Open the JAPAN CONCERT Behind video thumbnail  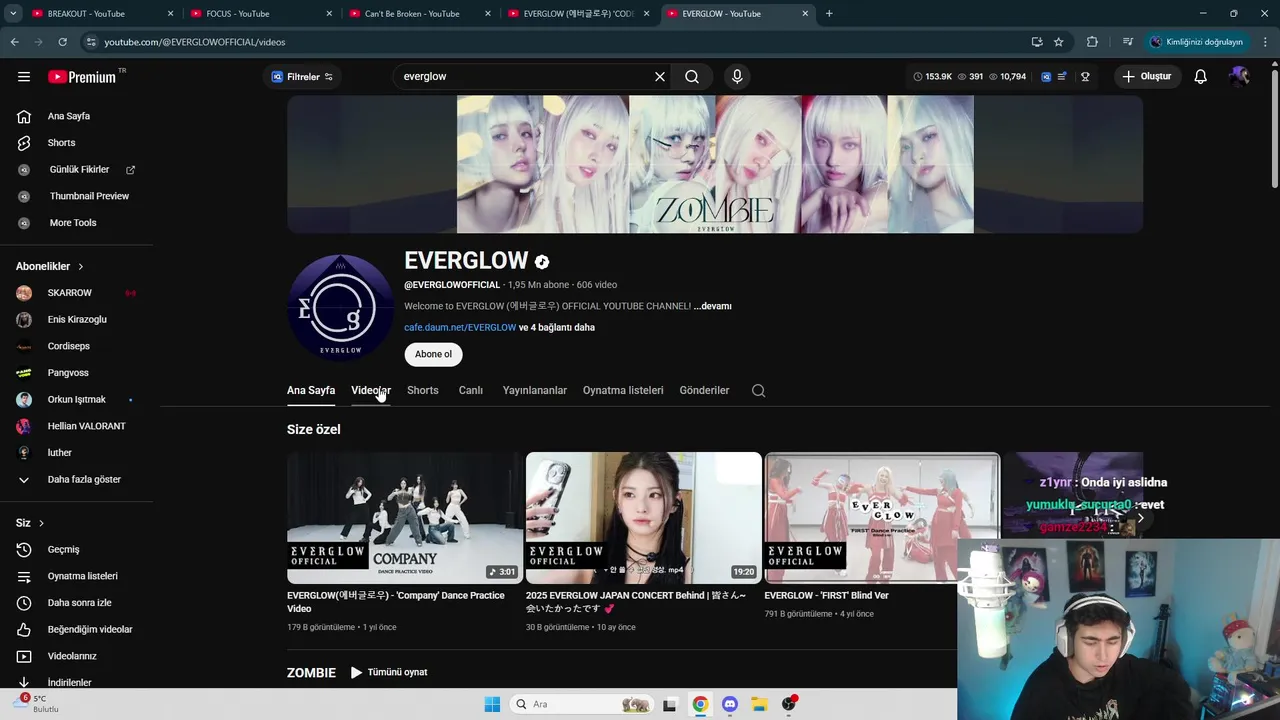[643, 518]
